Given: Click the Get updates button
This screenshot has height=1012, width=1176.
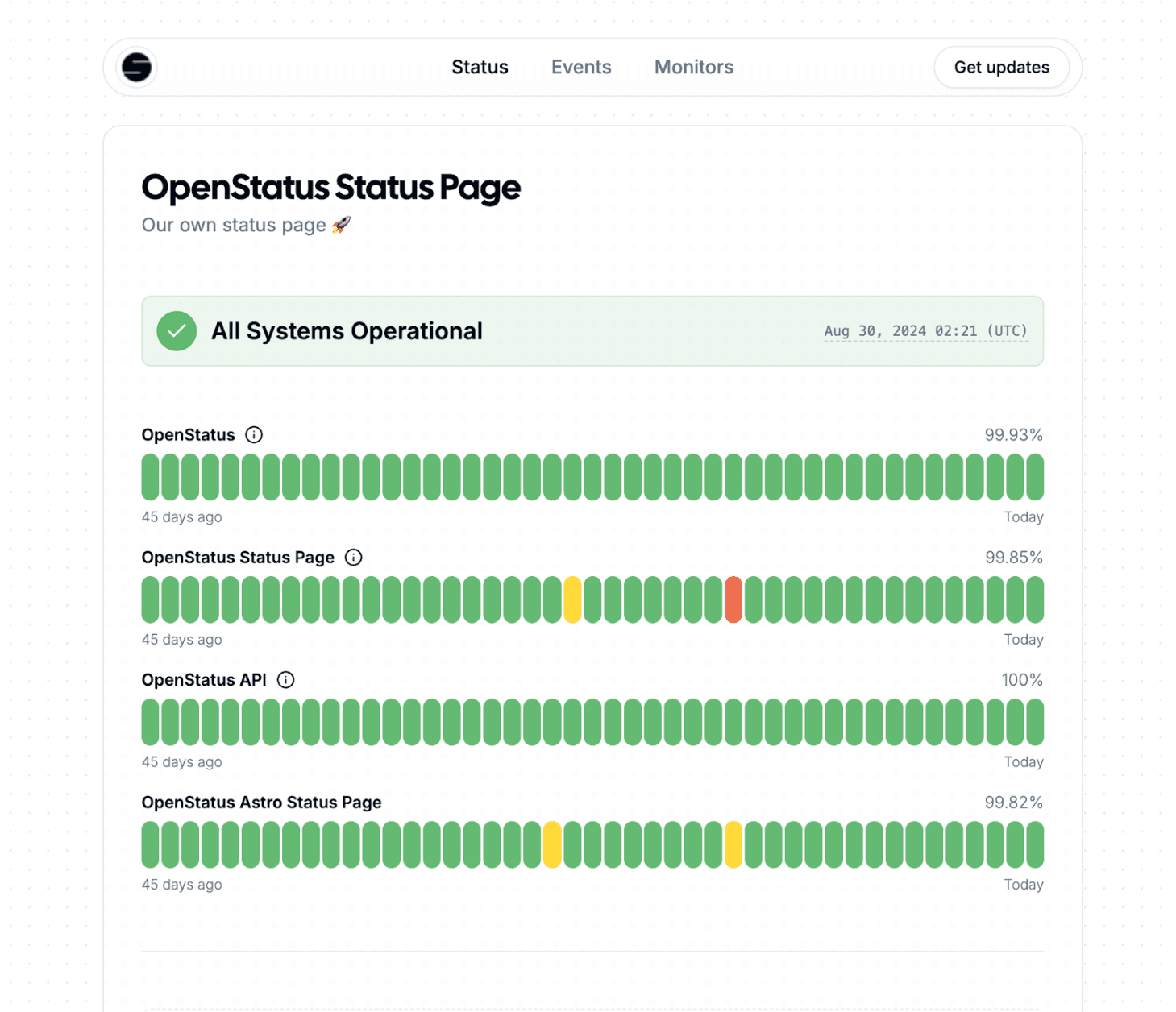Looking at the screenshot, I should click(1001, 68).
